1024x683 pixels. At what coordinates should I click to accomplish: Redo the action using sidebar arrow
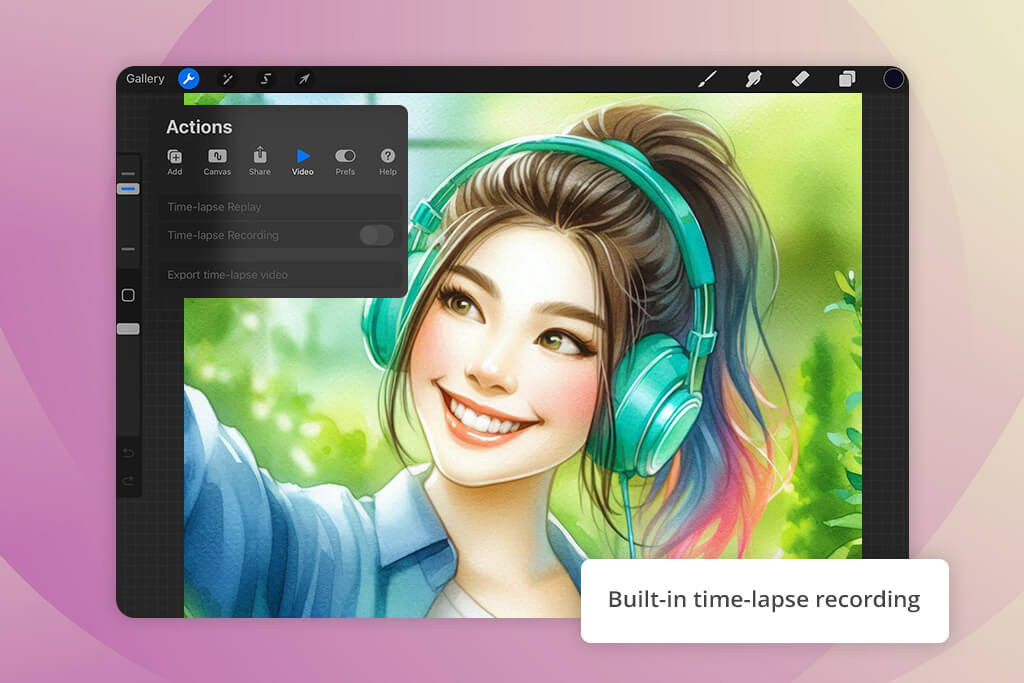tap(128, 481)
